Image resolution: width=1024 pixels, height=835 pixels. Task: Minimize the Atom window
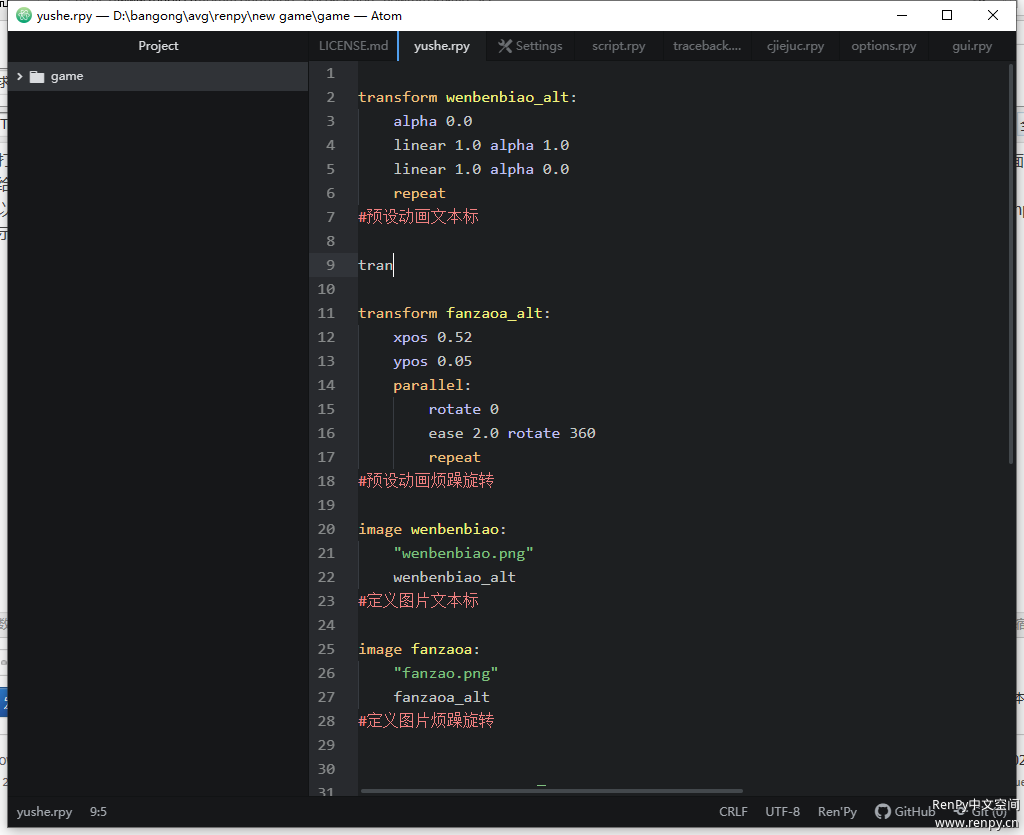(x=901, y=15)
